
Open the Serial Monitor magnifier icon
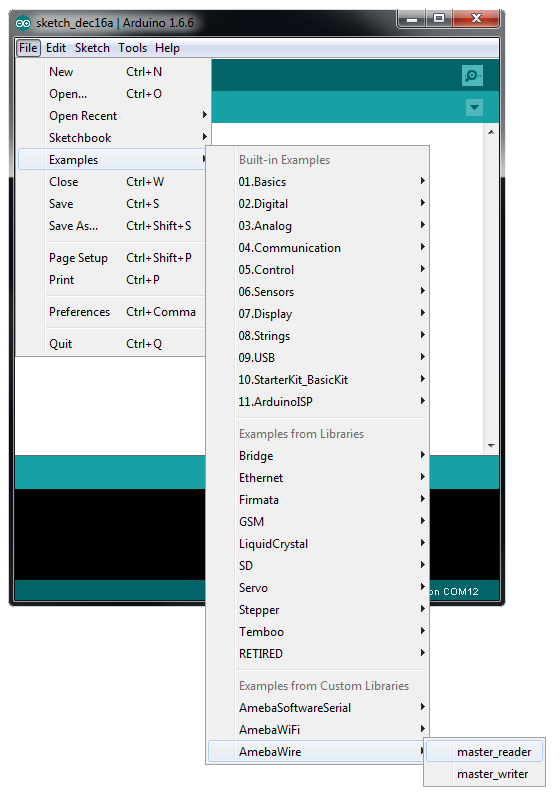472,75
